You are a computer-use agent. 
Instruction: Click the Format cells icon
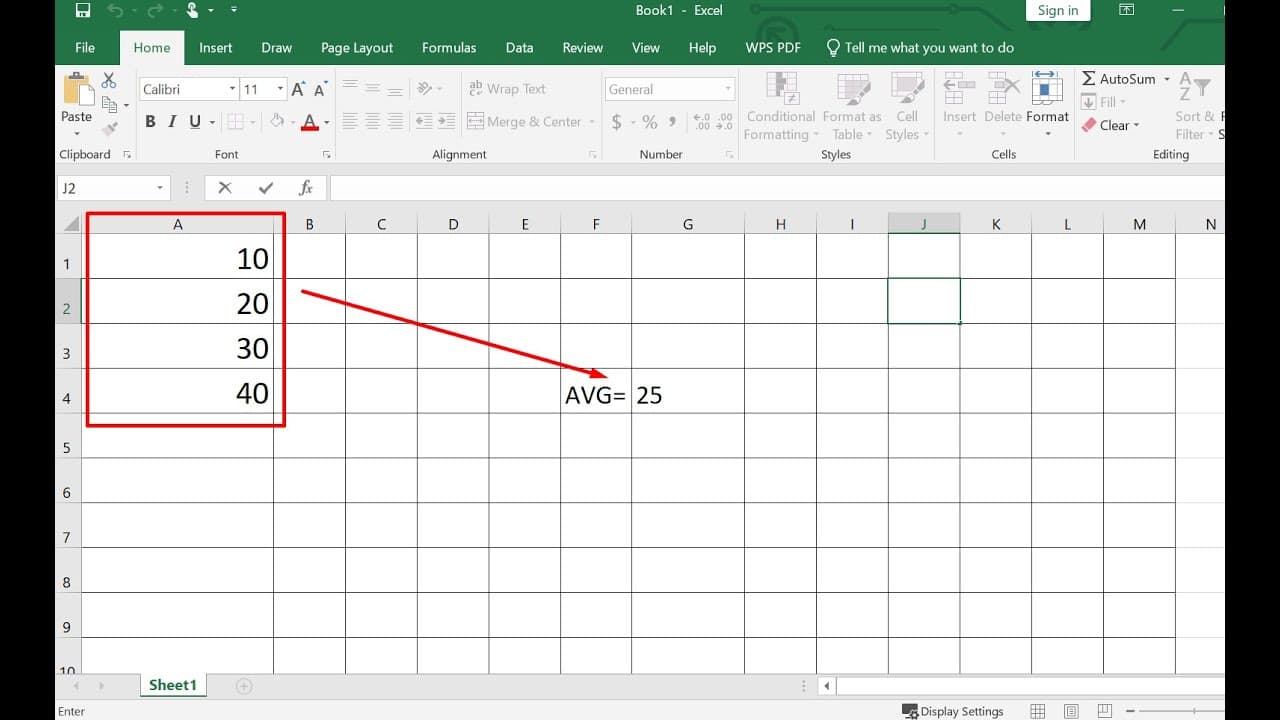tap(1047, 89)
